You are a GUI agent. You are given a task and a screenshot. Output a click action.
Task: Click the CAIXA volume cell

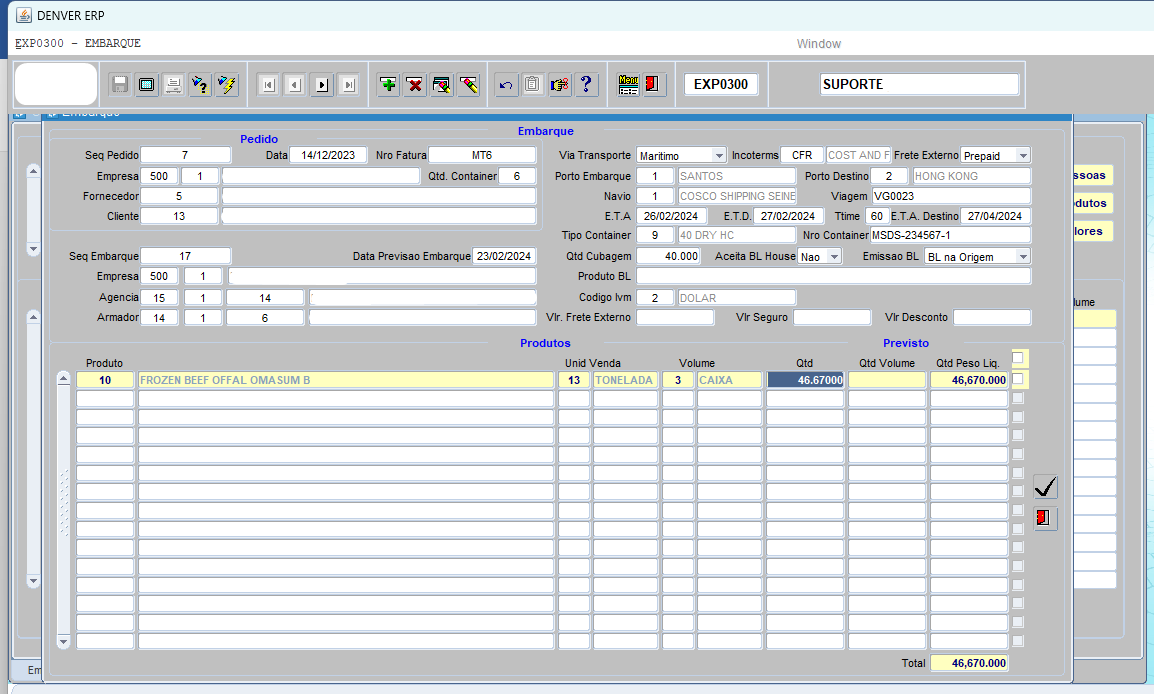coord(729,380)
